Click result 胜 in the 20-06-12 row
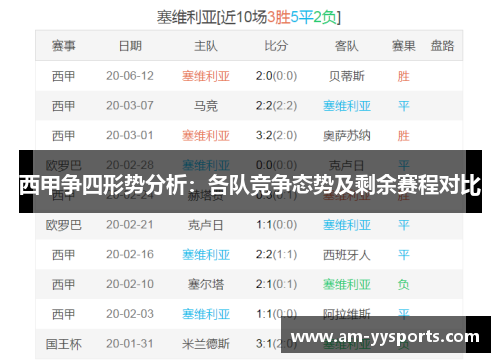The height and width of the screenshot is (362, 500). tap(403, 76)
